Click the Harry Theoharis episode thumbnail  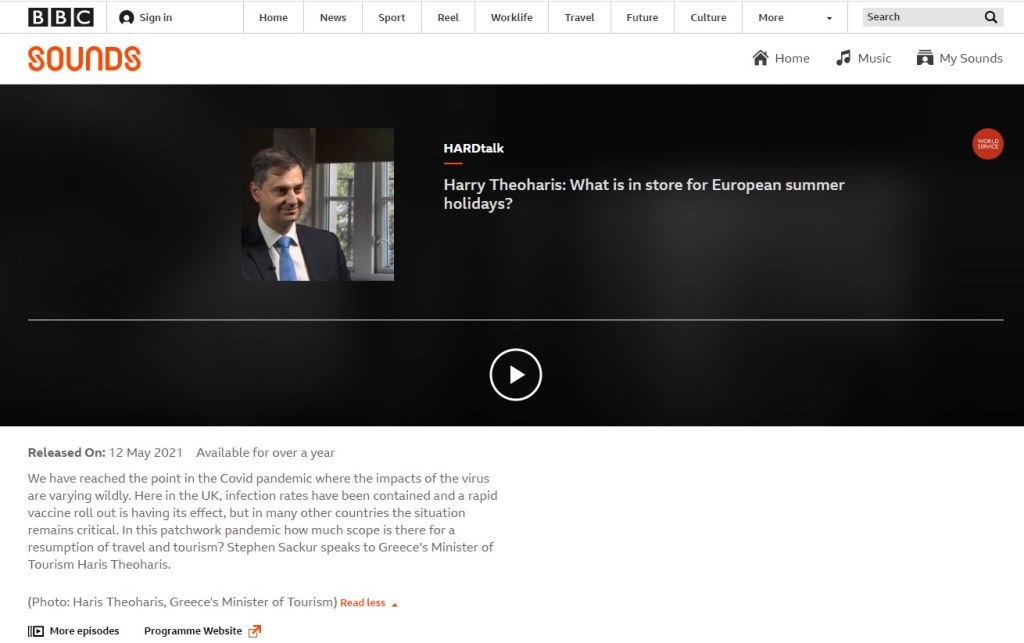(317, 204)
